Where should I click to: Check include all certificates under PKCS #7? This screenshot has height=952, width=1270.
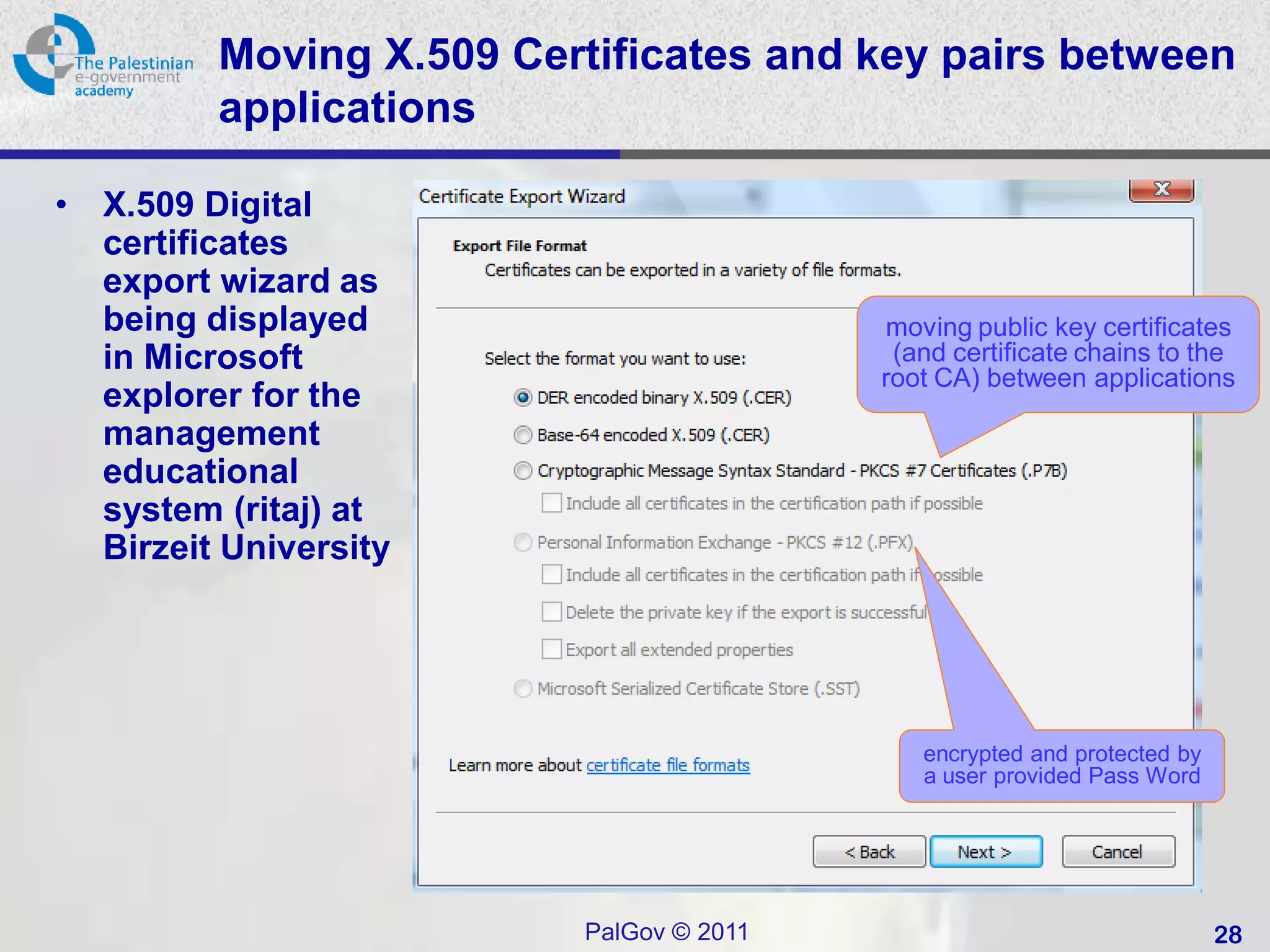point(552,503)
